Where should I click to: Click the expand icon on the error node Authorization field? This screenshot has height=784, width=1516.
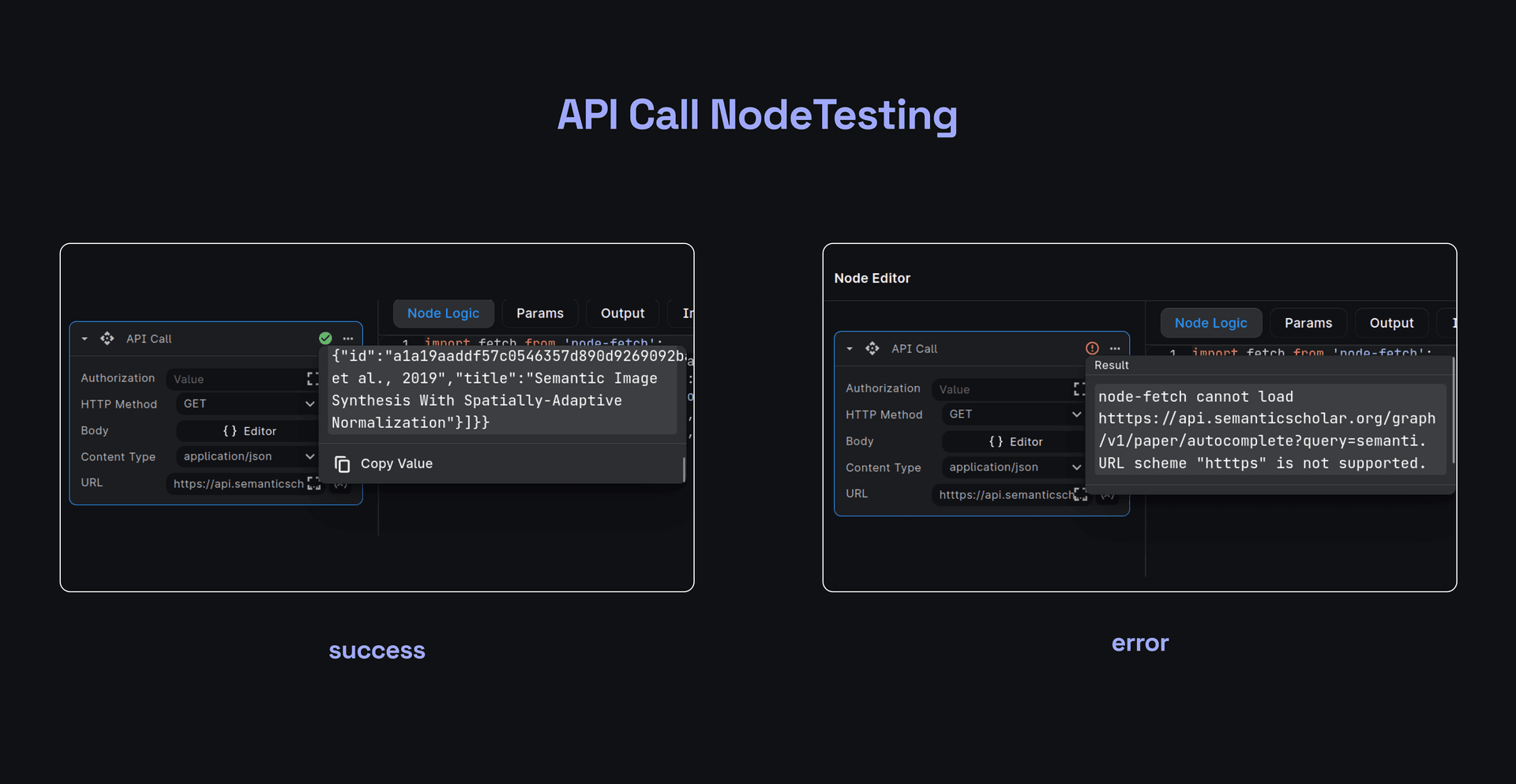[x=1079, y=388]
